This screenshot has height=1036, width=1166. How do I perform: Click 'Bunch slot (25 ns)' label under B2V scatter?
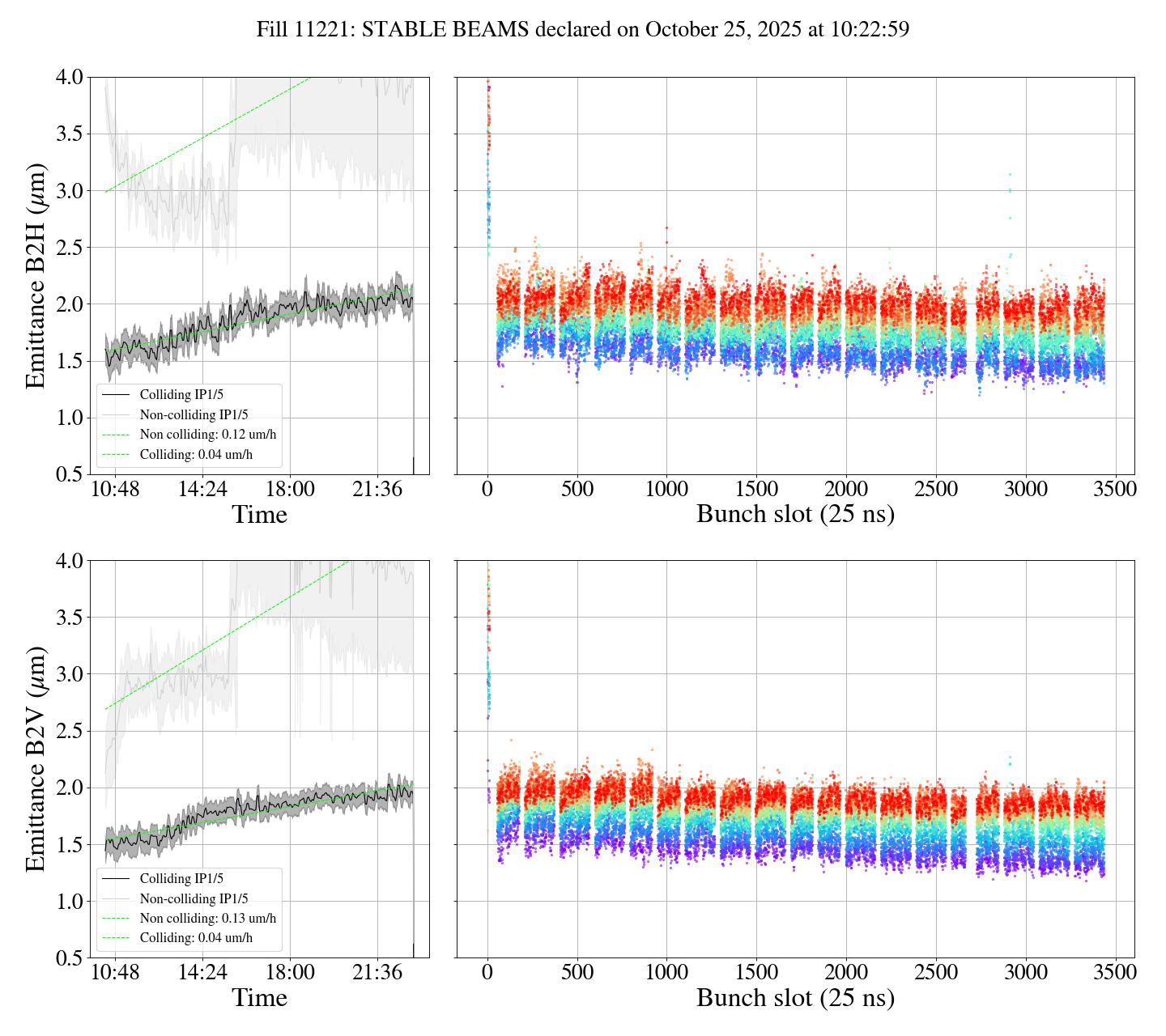pyautogui.click(x=795, y=998)
